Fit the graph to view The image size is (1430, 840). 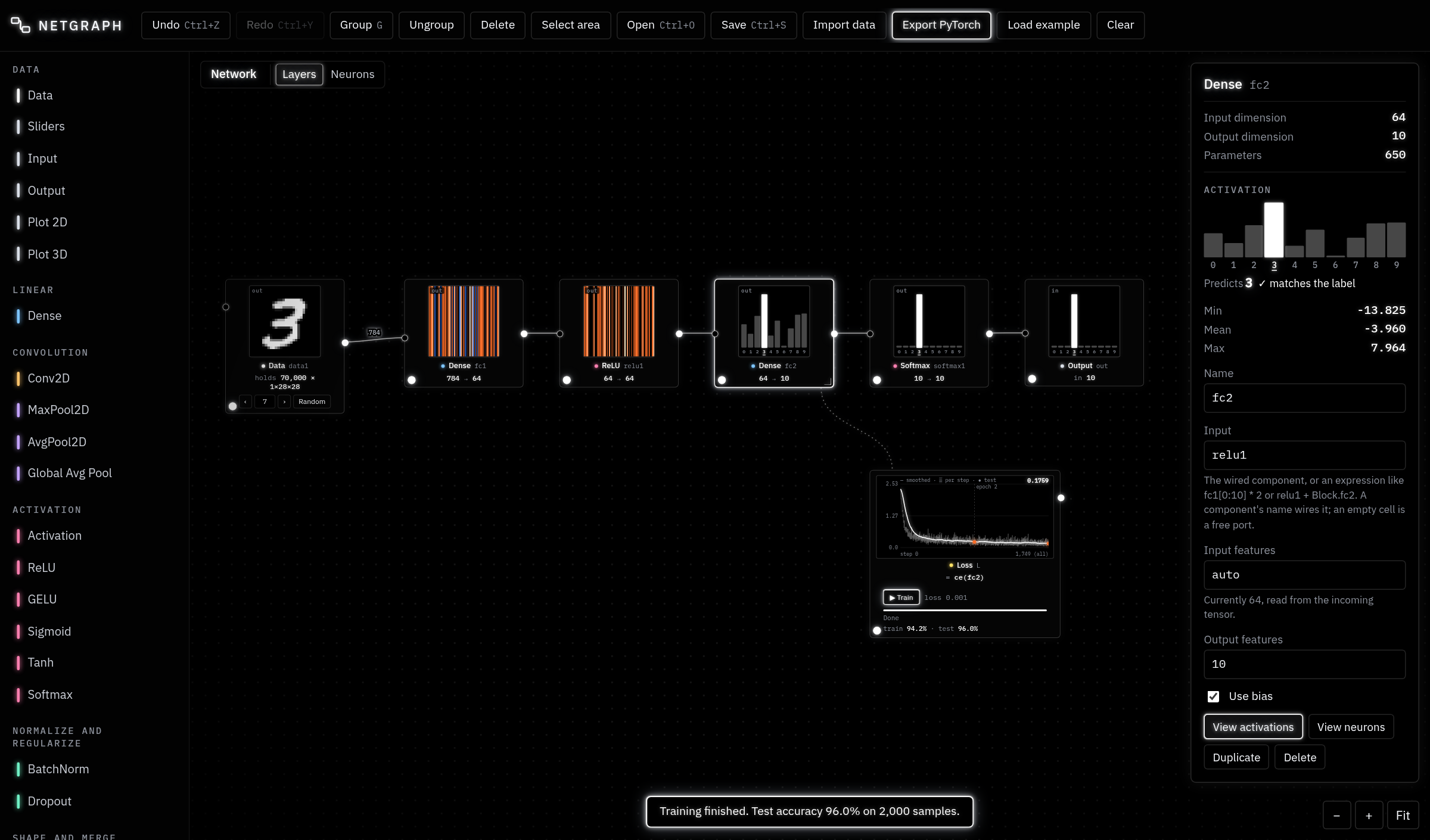[x=1403, y=816]
